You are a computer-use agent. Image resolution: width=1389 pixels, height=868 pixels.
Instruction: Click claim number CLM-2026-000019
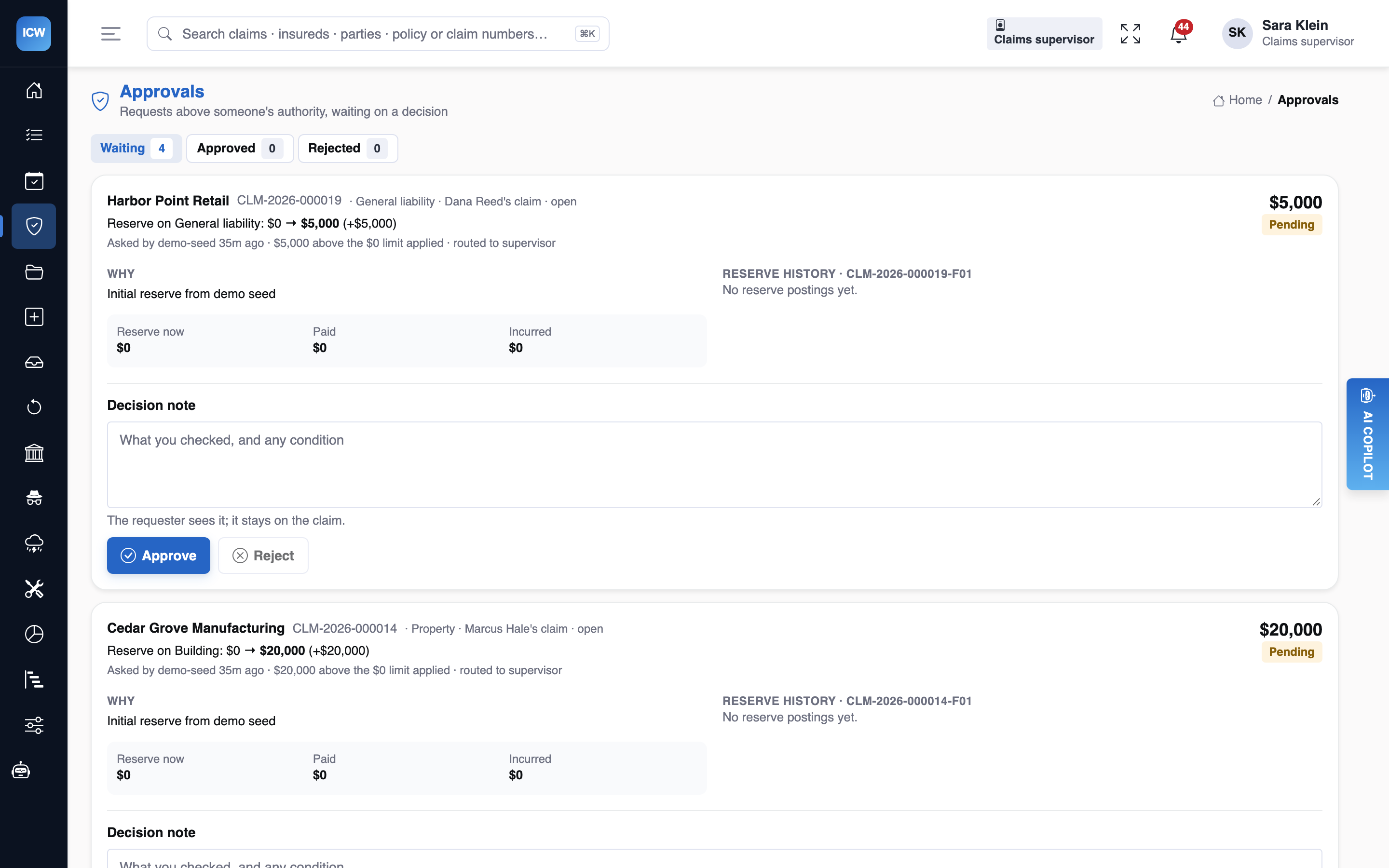[x=289, y=200]
